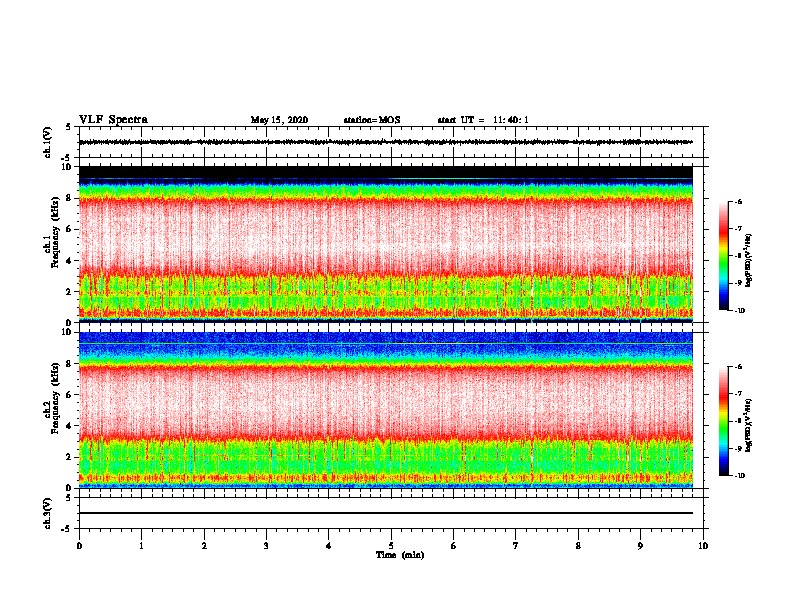The image size is (792, 612).
Task: Click the ch.3(V) flat line trace
Action: [x=386, y=513]
